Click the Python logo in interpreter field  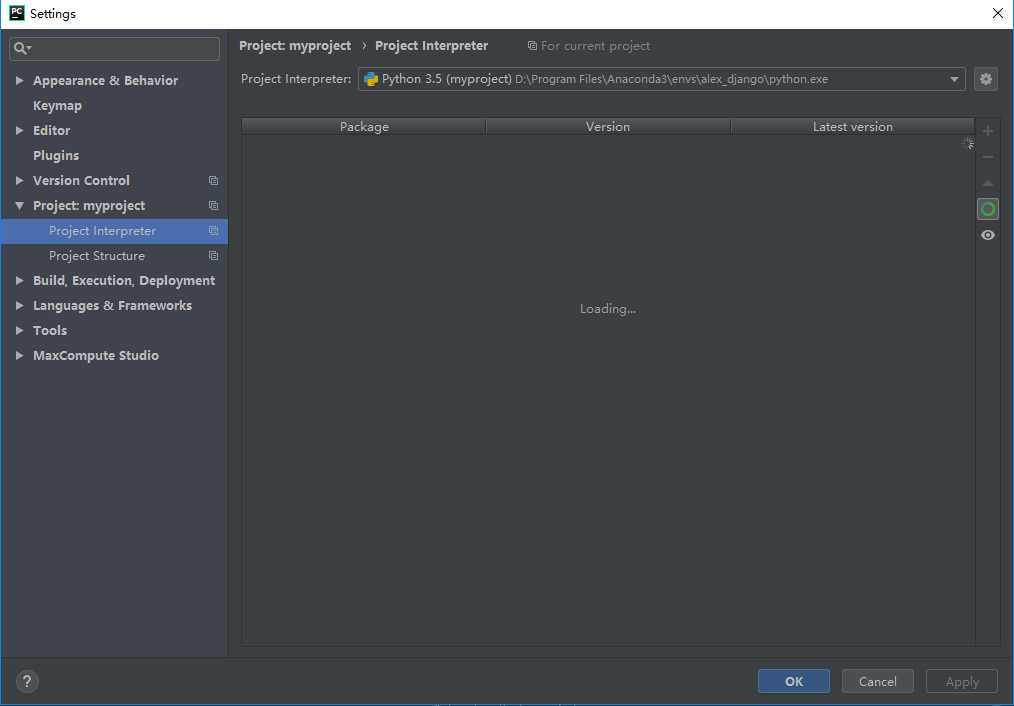(x=371, y=79)
